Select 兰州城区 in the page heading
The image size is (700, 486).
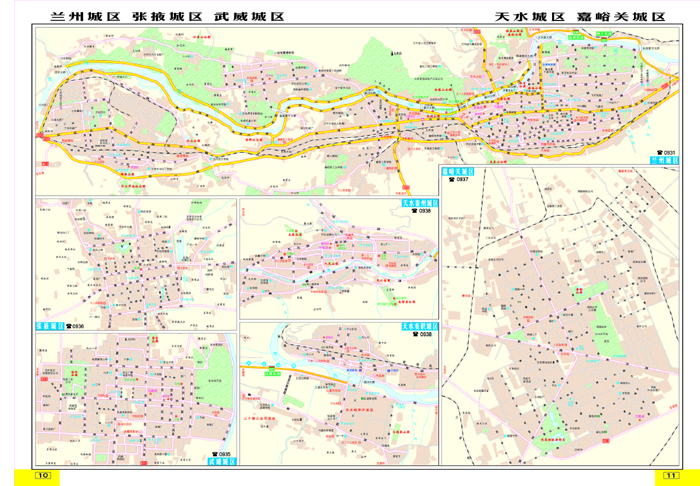coord(86,17)
